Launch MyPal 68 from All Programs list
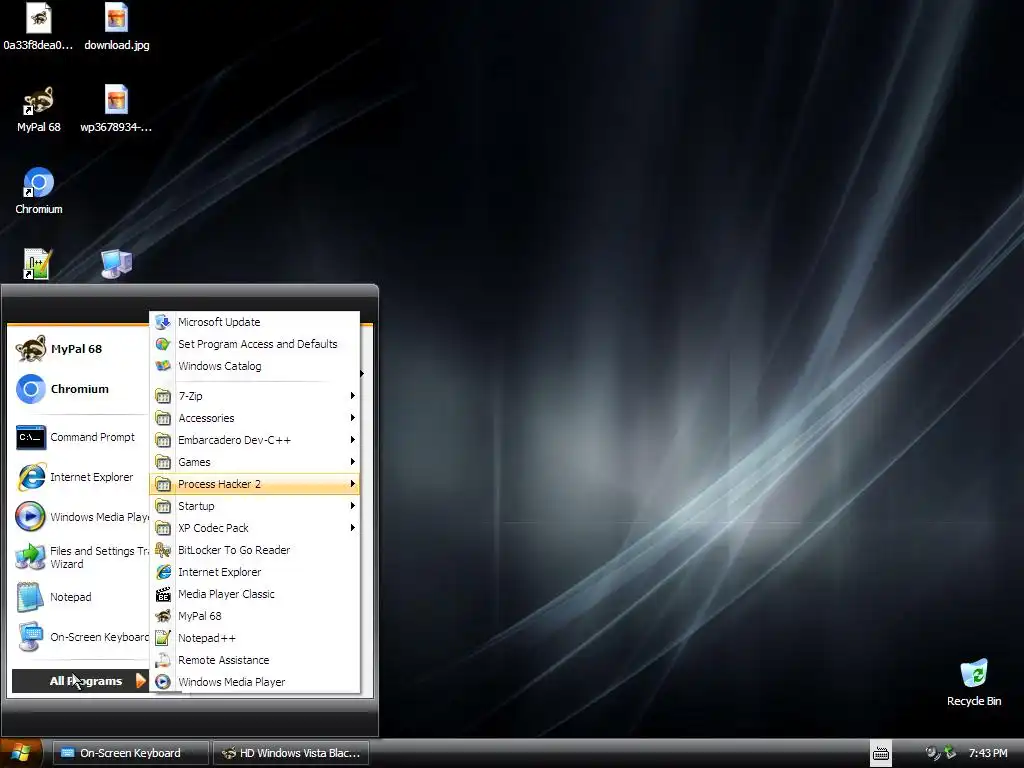Viewport: 1024px width, 768px height. pyautogui.click(x=255, y=616)
